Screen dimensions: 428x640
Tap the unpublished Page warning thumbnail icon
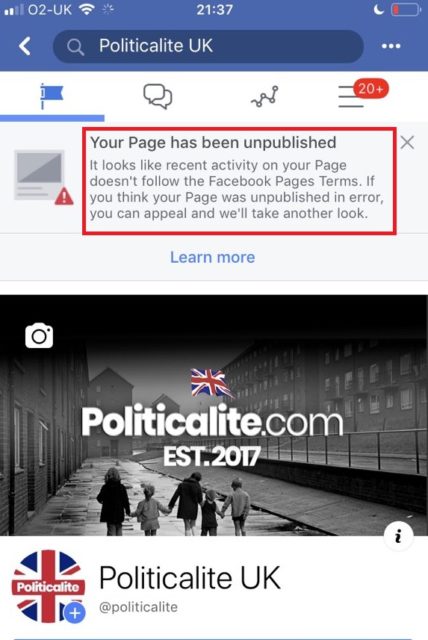click(43, 177)
